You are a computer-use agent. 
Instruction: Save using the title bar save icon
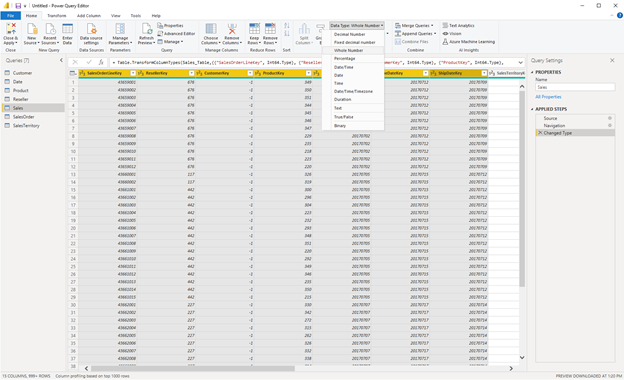(x=18, y=6)
